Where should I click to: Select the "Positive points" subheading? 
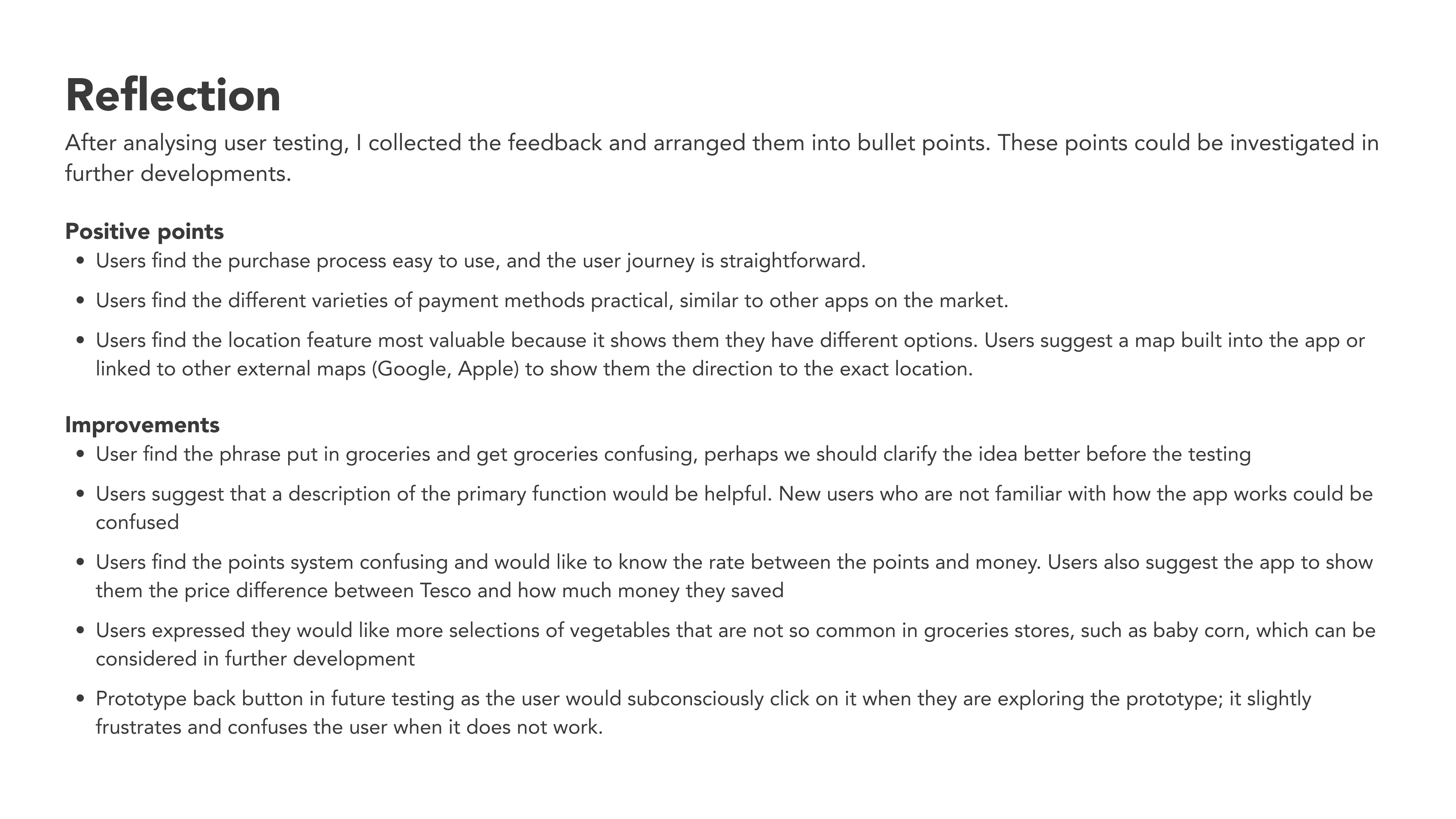[144, 232]
